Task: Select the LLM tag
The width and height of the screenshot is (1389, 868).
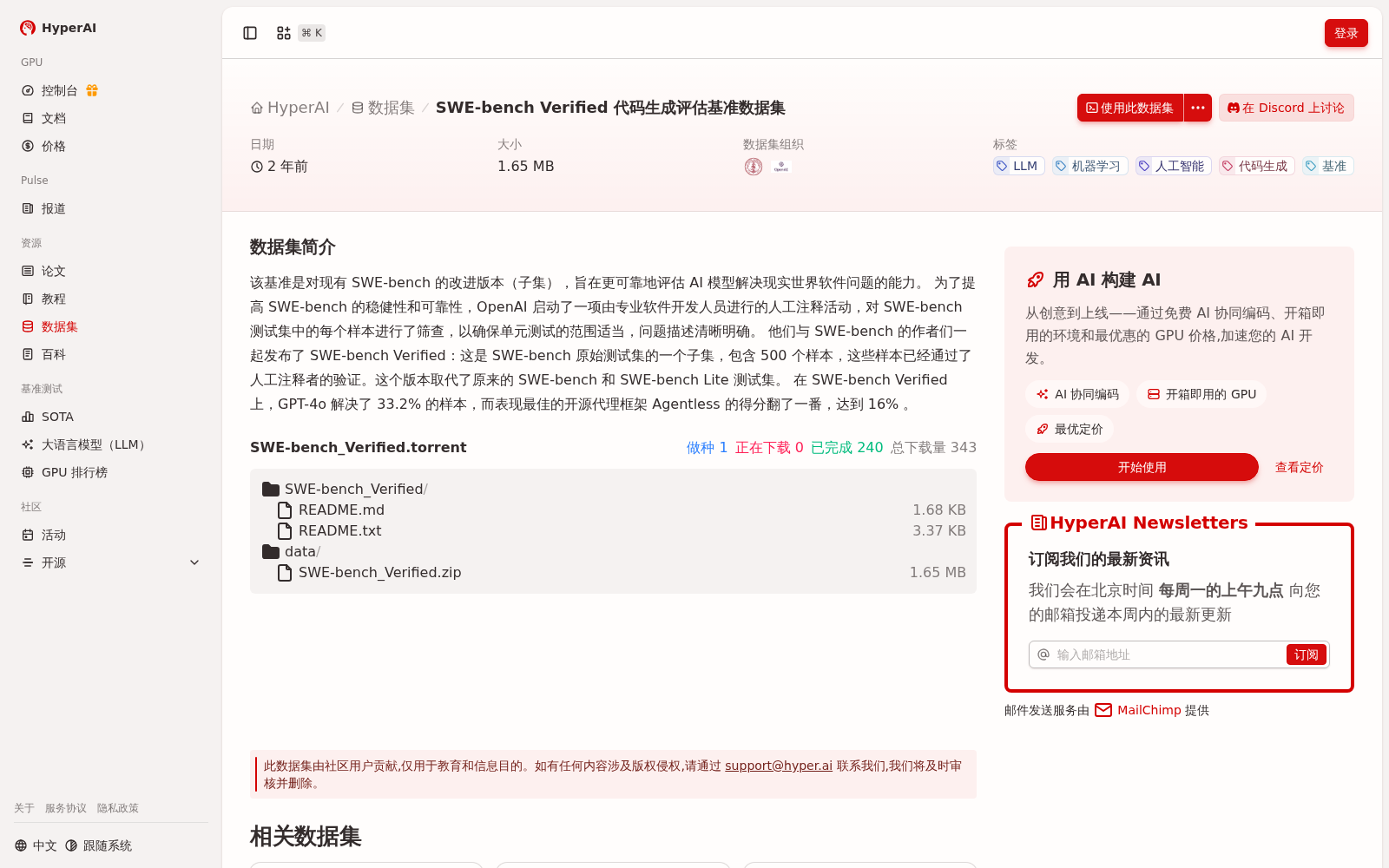Action: coord(1019,166)
